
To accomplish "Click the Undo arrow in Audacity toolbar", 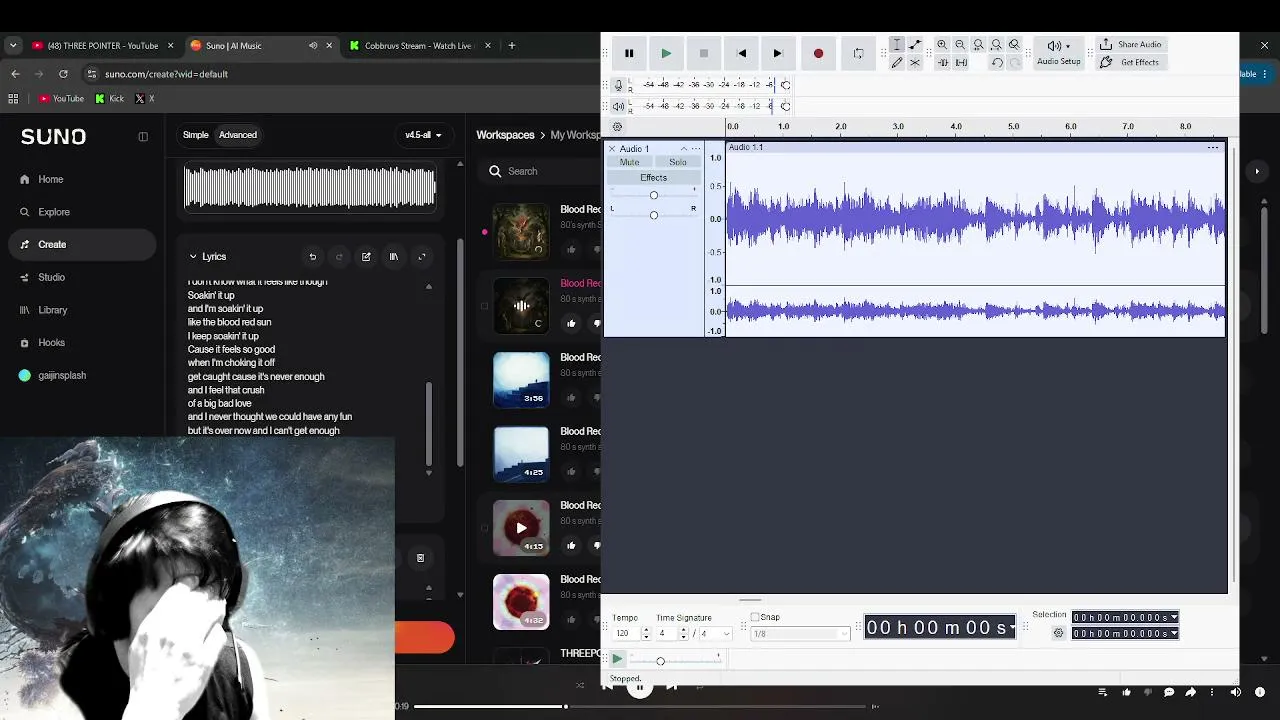I will (x=997, y=63).
